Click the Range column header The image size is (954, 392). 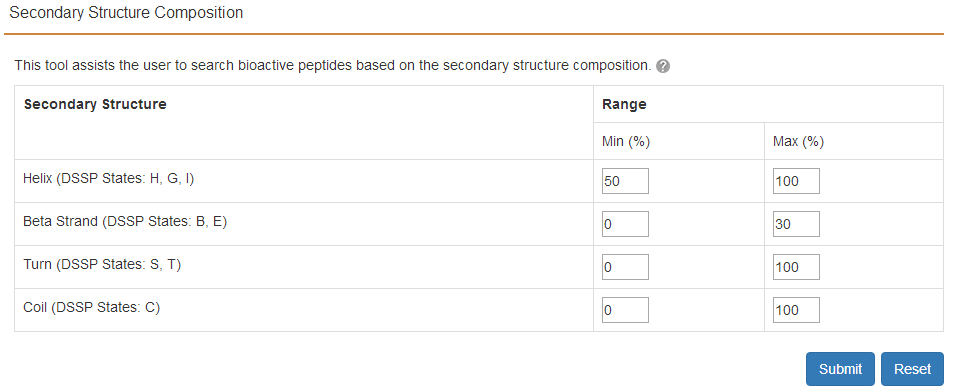click(x=624, y=104)
